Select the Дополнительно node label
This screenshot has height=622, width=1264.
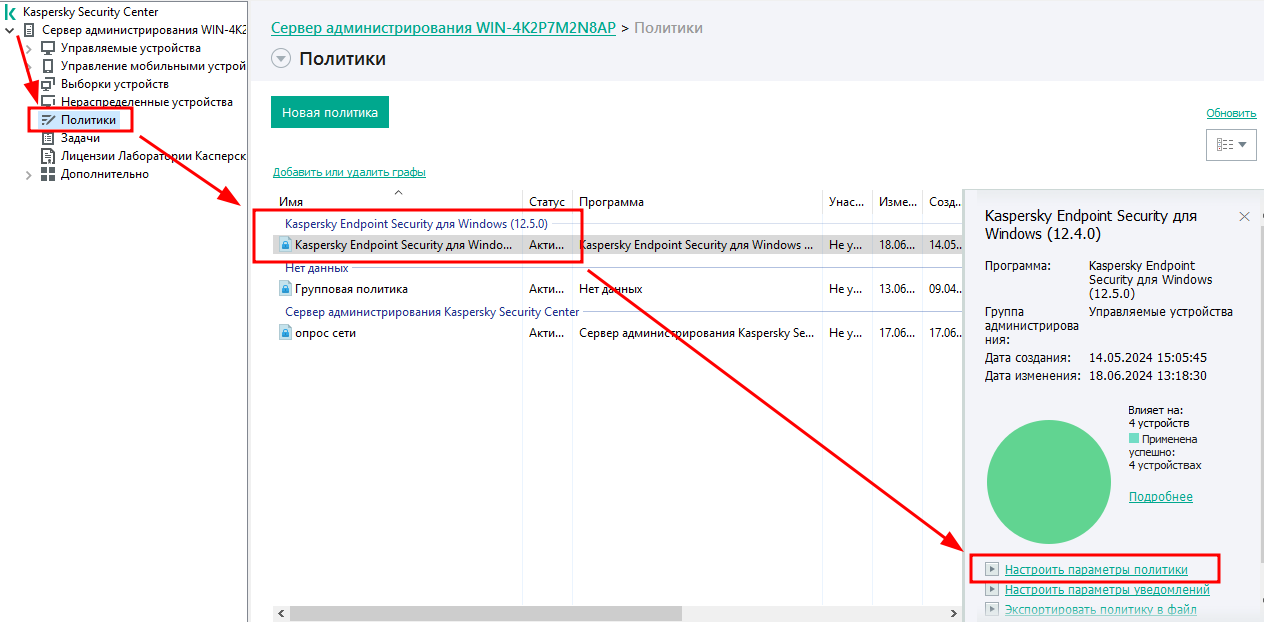coord(105,174)
